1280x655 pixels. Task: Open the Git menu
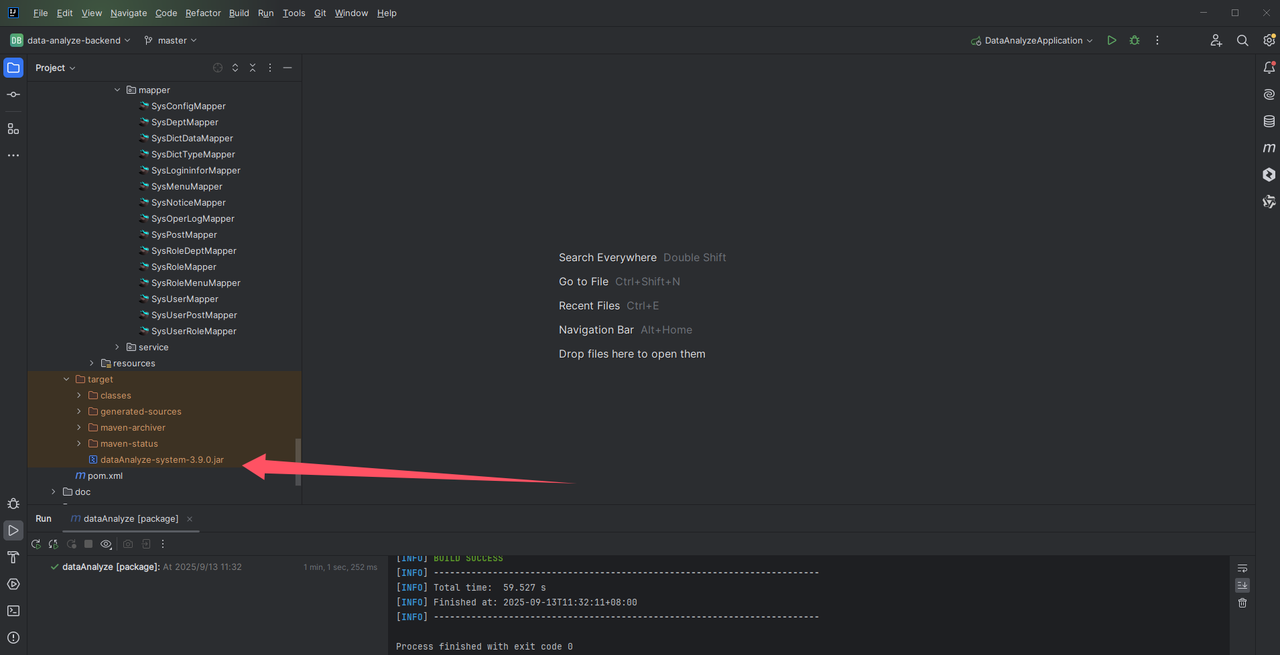pyautogui.click(x=319, y=13)
